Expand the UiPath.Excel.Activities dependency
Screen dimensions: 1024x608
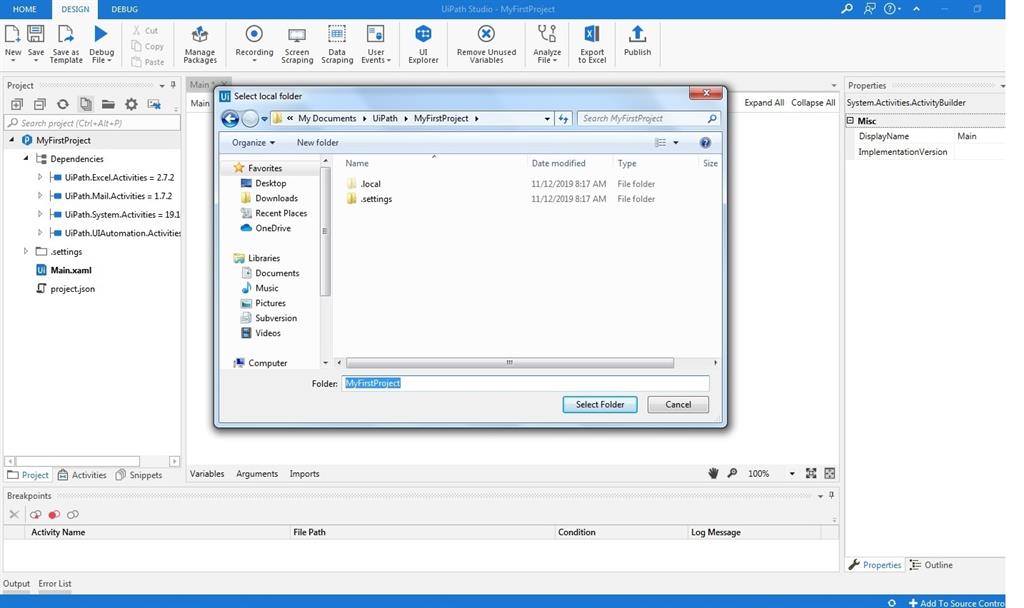click(x=39, y=177)
